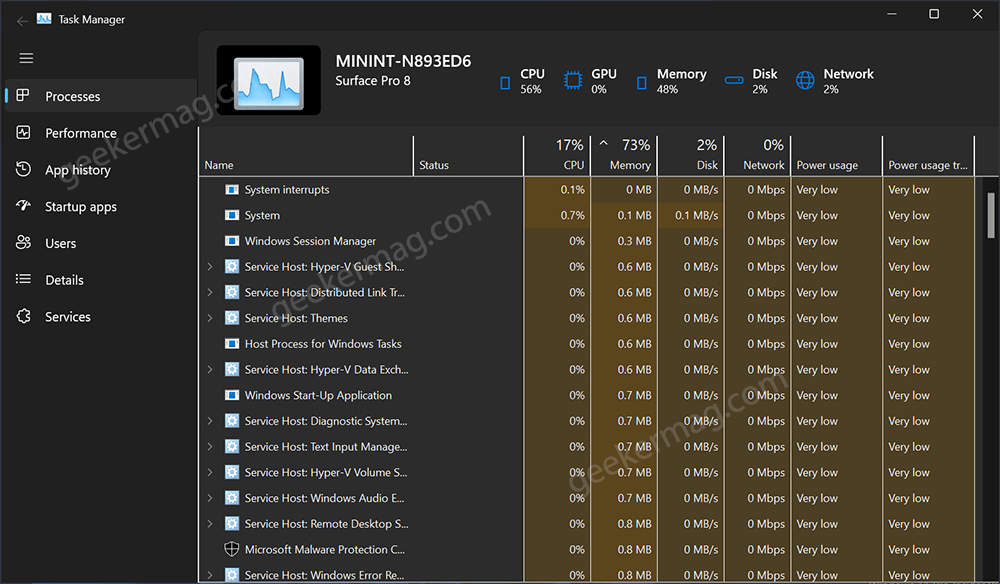Sort processes by the CPU column

pyautogui.click(x=557, y=156)
